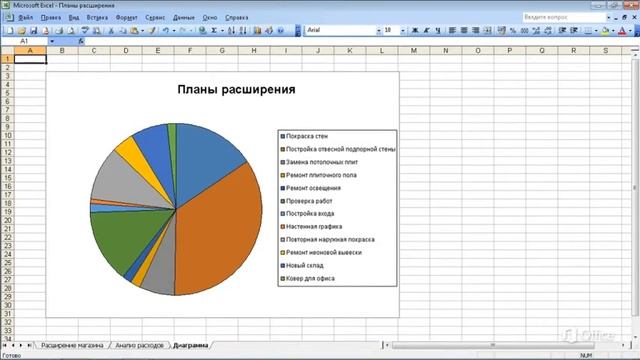Click the Open file folder icon
The width and height of the screenshot is (640, 360).
click(x=22, y=30)
